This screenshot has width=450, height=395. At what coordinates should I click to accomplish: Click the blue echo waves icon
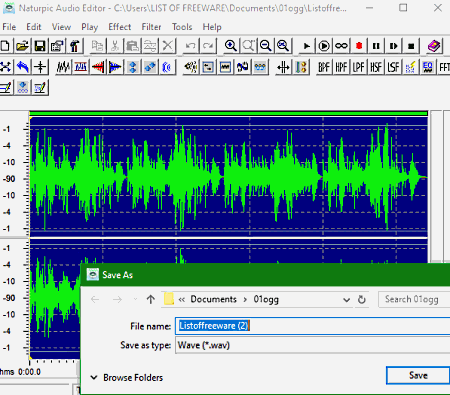[168, 67]
